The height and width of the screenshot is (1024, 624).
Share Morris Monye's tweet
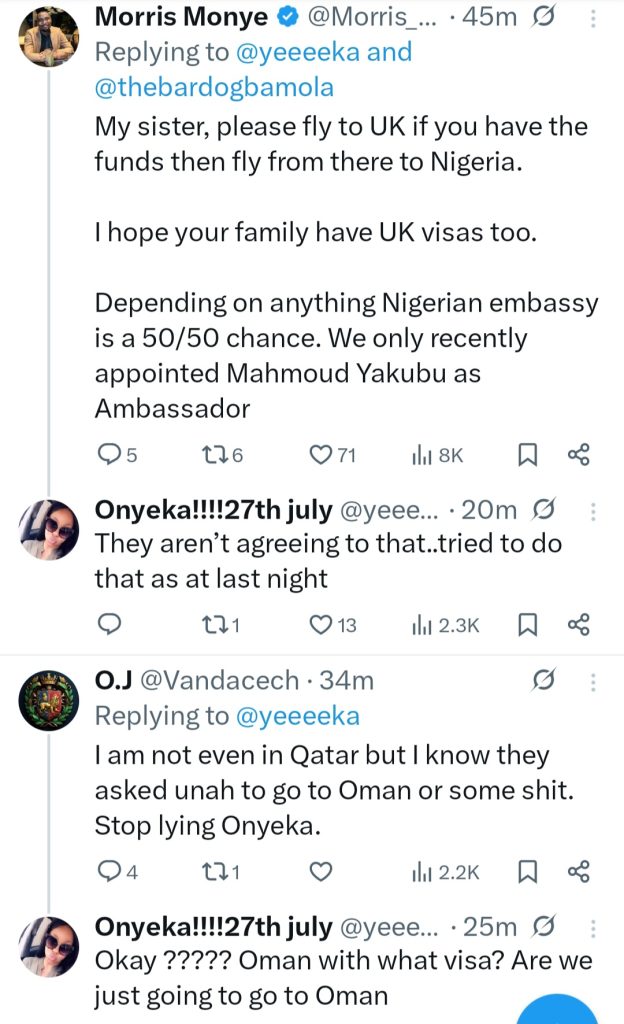point(578,455)
